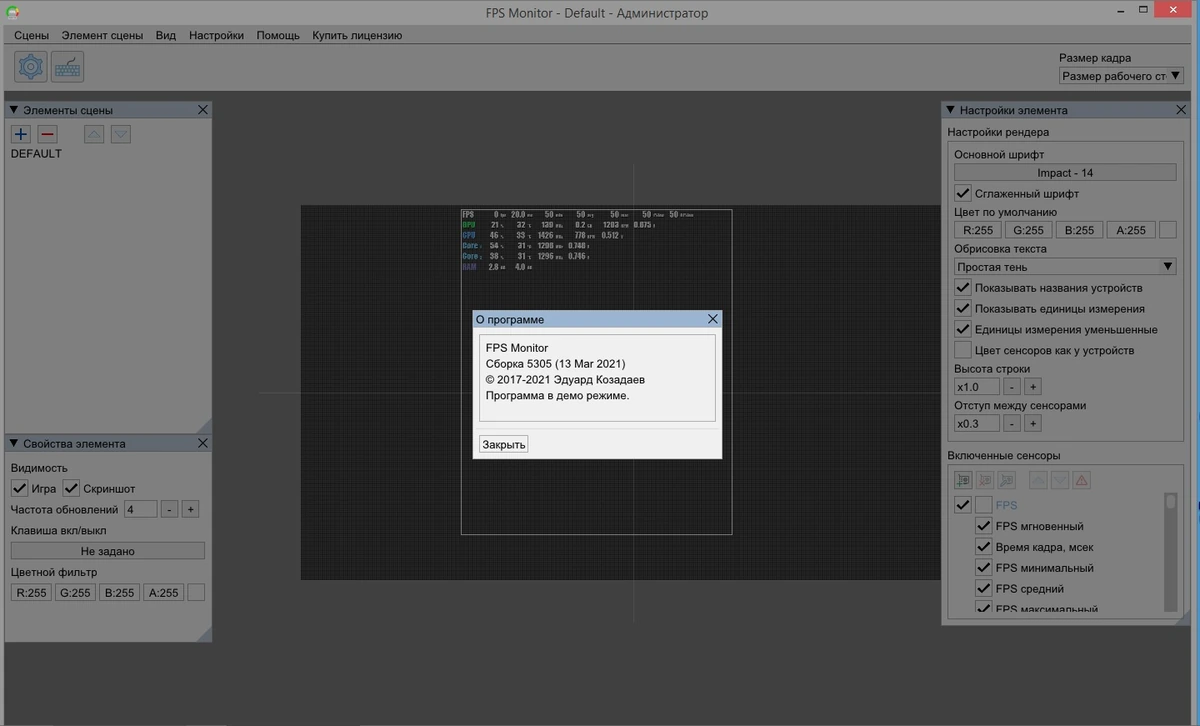Screen dimensions: 1200x726
Task: Select the DEFAULT scene element
Action: tap(36, 154)
